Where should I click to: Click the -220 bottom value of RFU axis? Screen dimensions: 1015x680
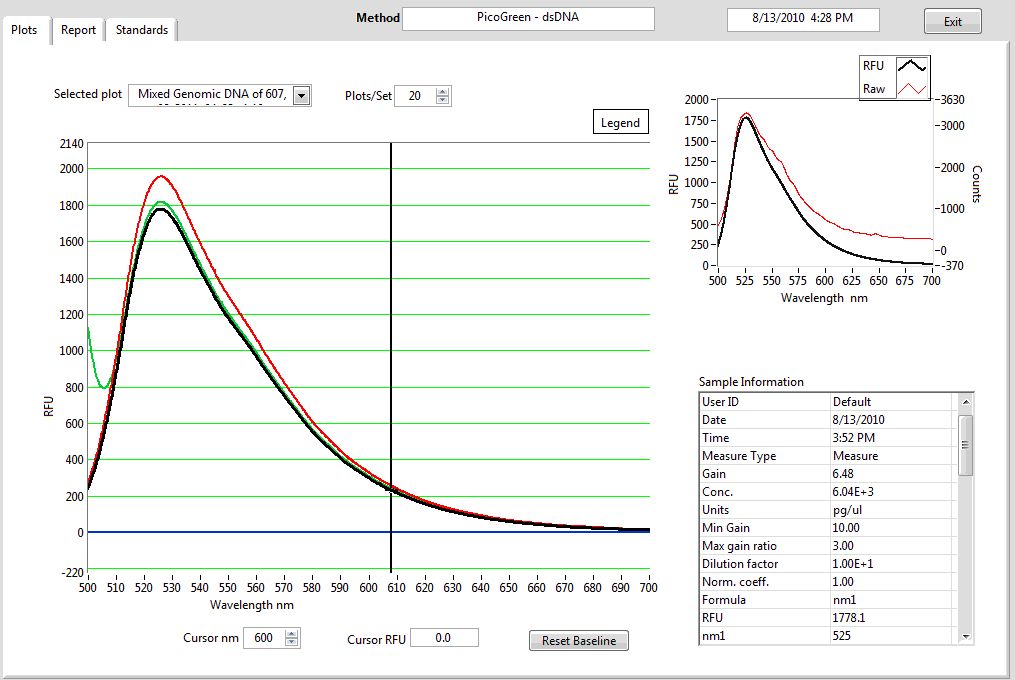[x=72, y=572]
